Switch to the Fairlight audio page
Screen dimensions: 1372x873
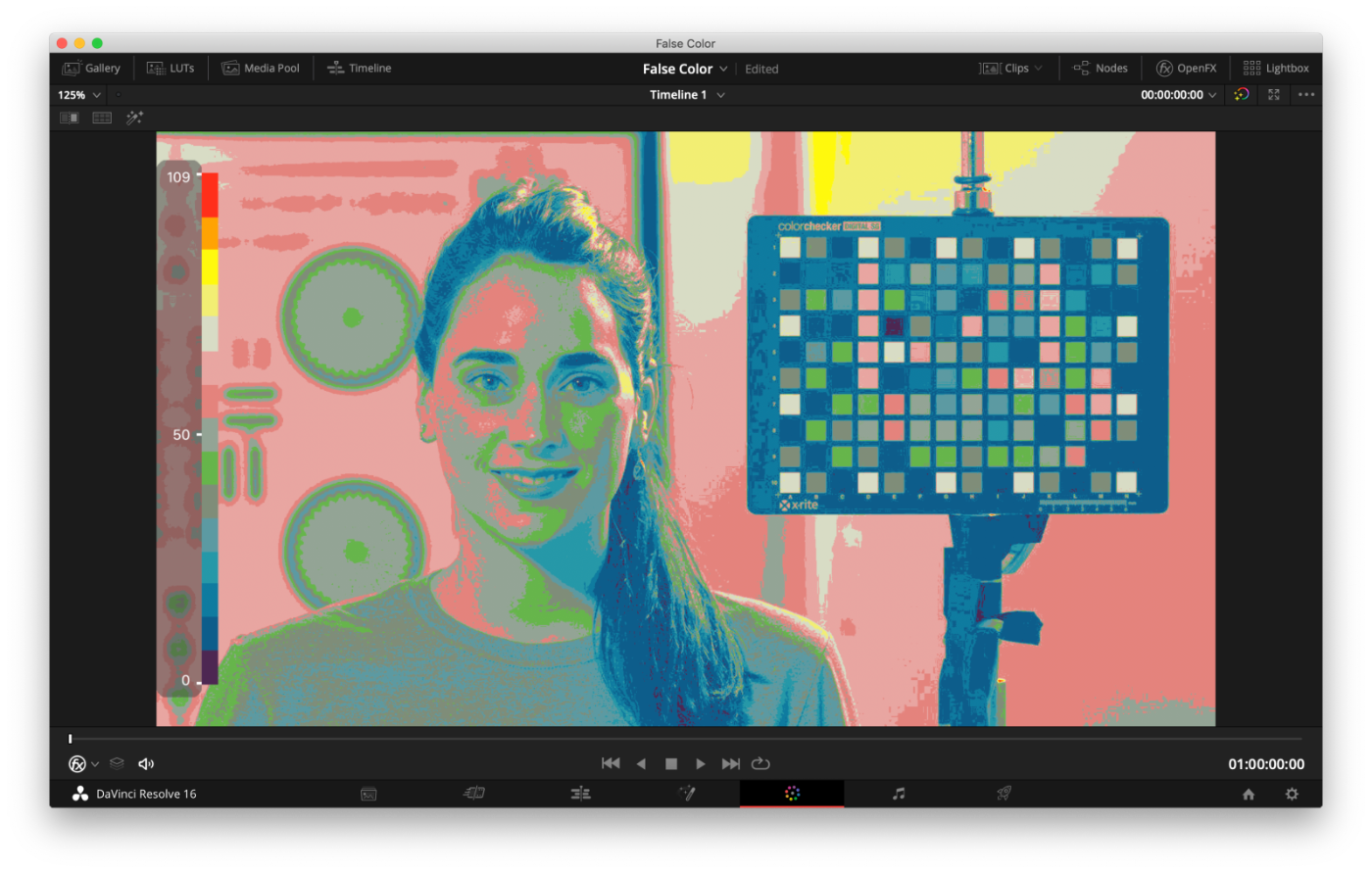pos(899,794)
